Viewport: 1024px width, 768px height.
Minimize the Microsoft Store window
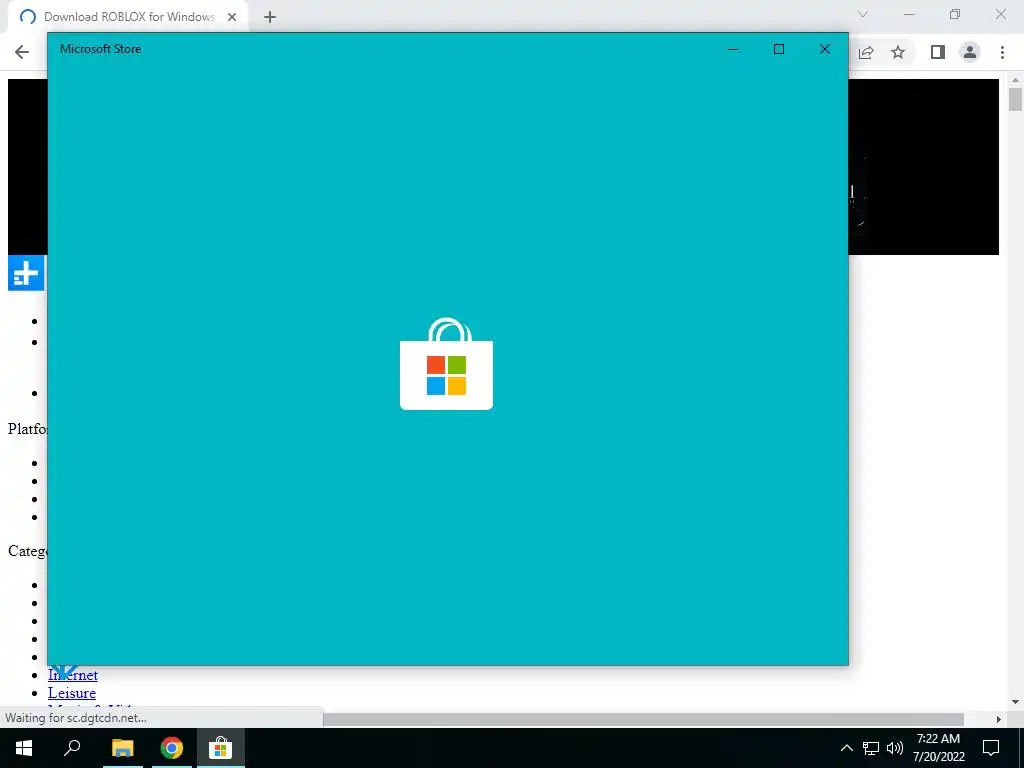coord(733,49)
